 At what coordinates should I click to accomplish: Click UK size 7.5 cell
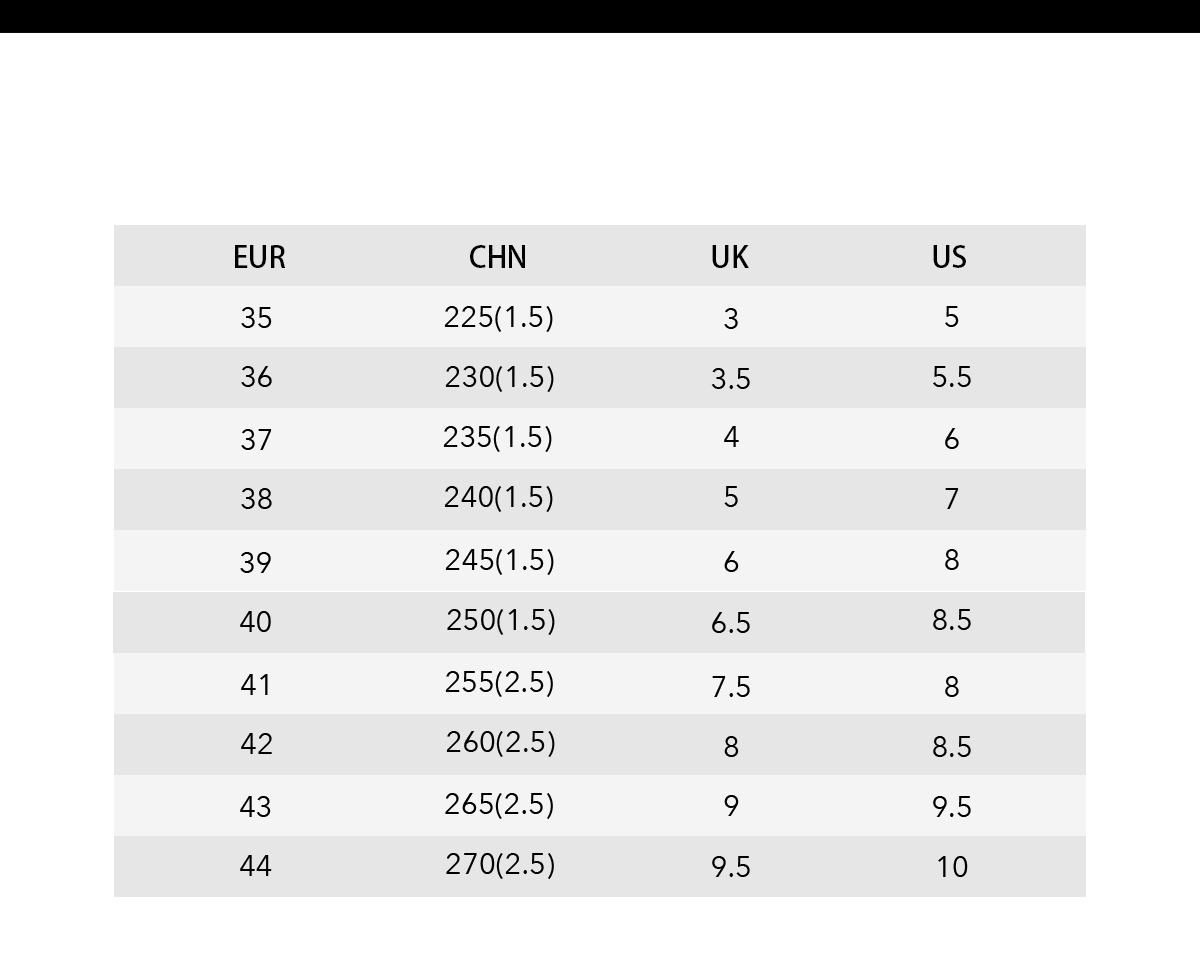pos(731,687)
